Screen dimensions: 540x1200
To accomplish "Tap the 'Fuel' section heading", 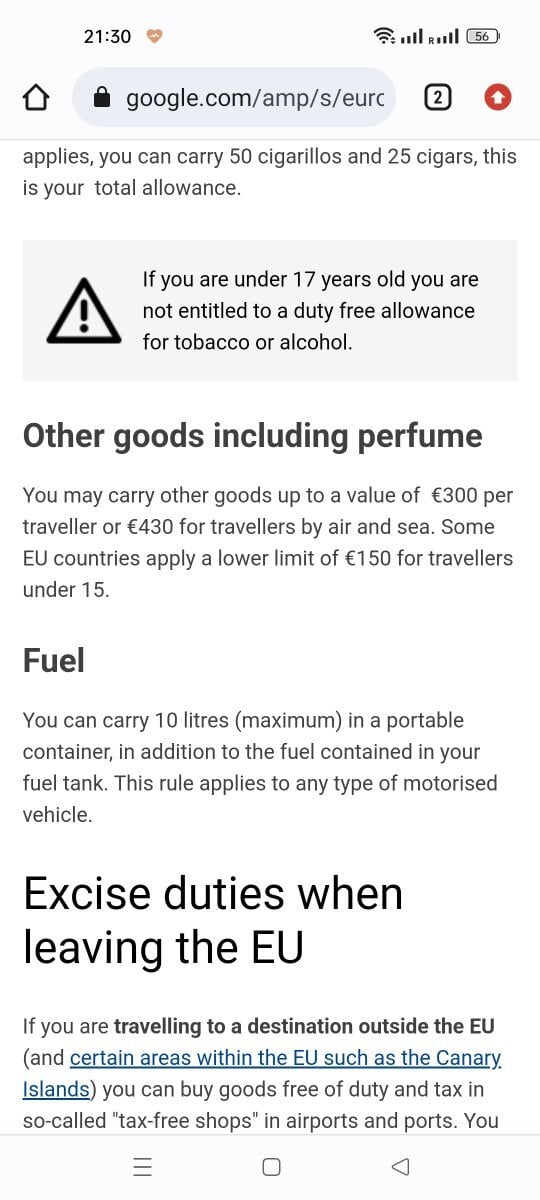I will pyautogui.click(x=53, y=660).
